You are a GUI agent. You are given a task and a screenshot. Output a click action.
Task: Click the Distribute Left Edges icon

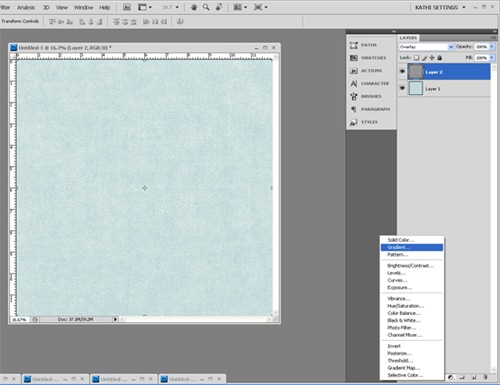(146, 22)
